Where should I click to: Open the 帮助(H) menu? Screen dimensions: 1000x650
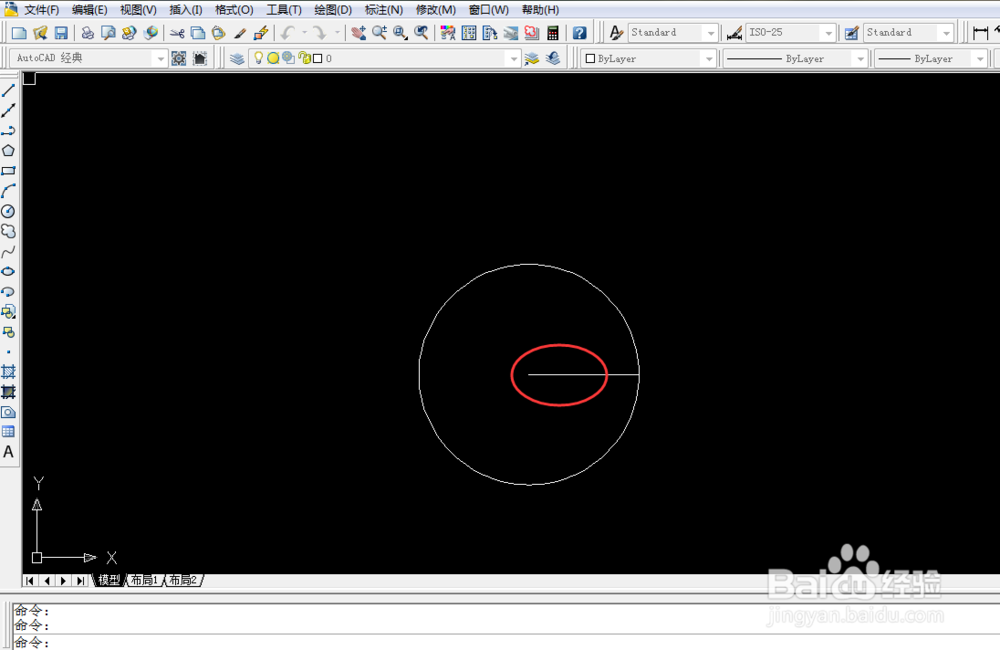(x=540, y=10)
